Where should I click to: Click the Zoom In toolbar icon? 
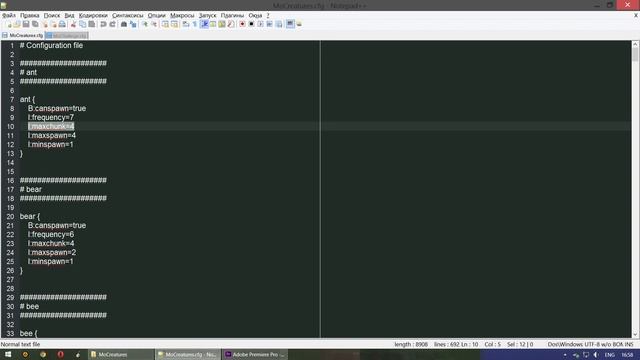[x=145, y=24]
